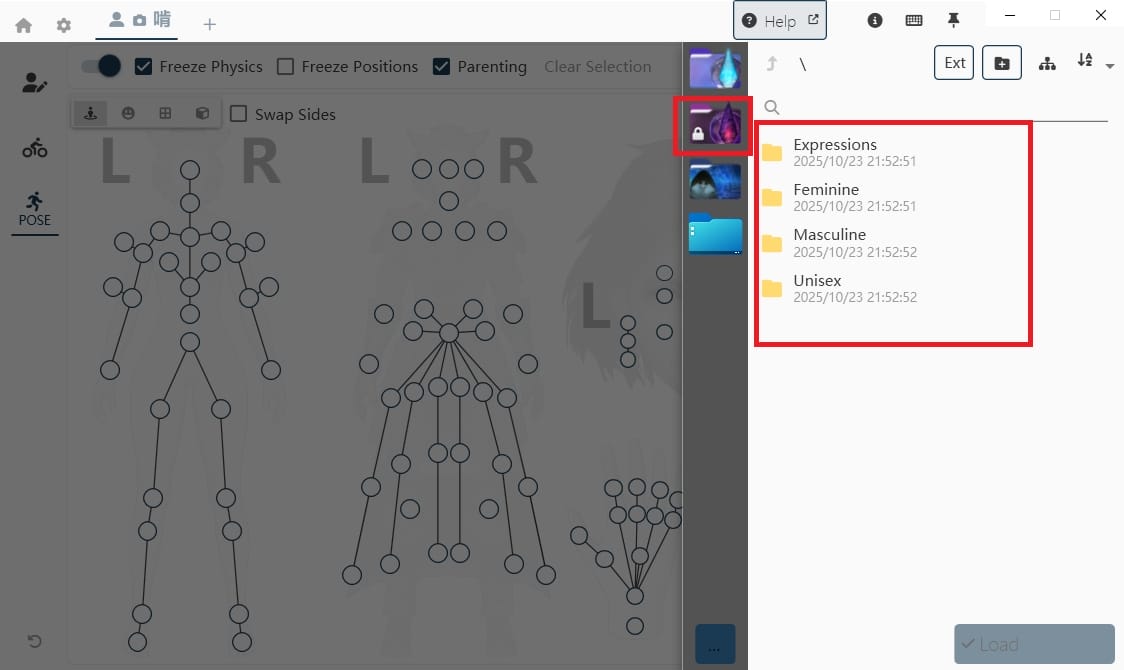
Task: Check the Swap Sides checkbox
Action: (239, 114)
